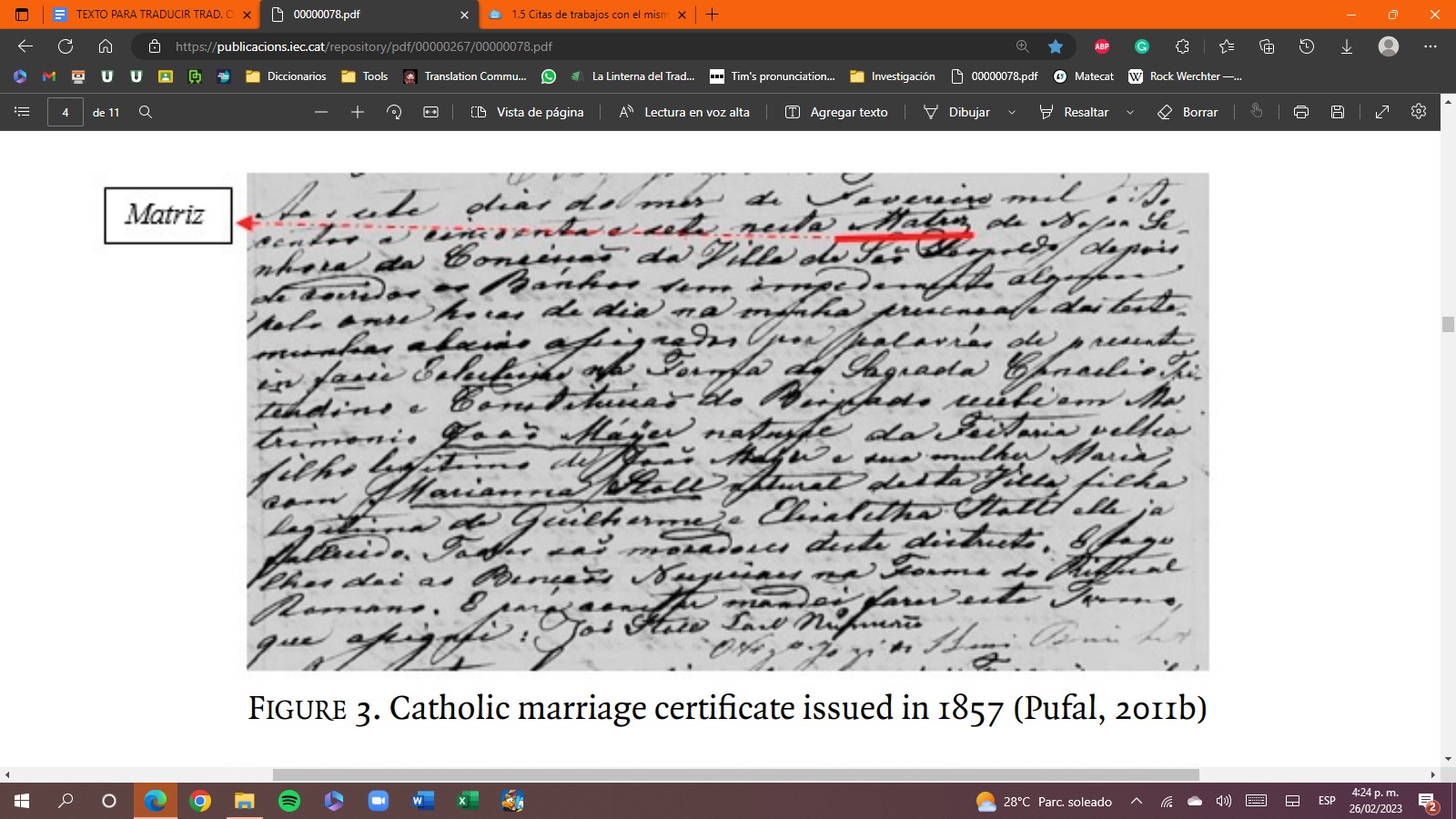Toggle the table of contents sidebar
Viewport: 1456px width, 819px height.
point(23,111)
